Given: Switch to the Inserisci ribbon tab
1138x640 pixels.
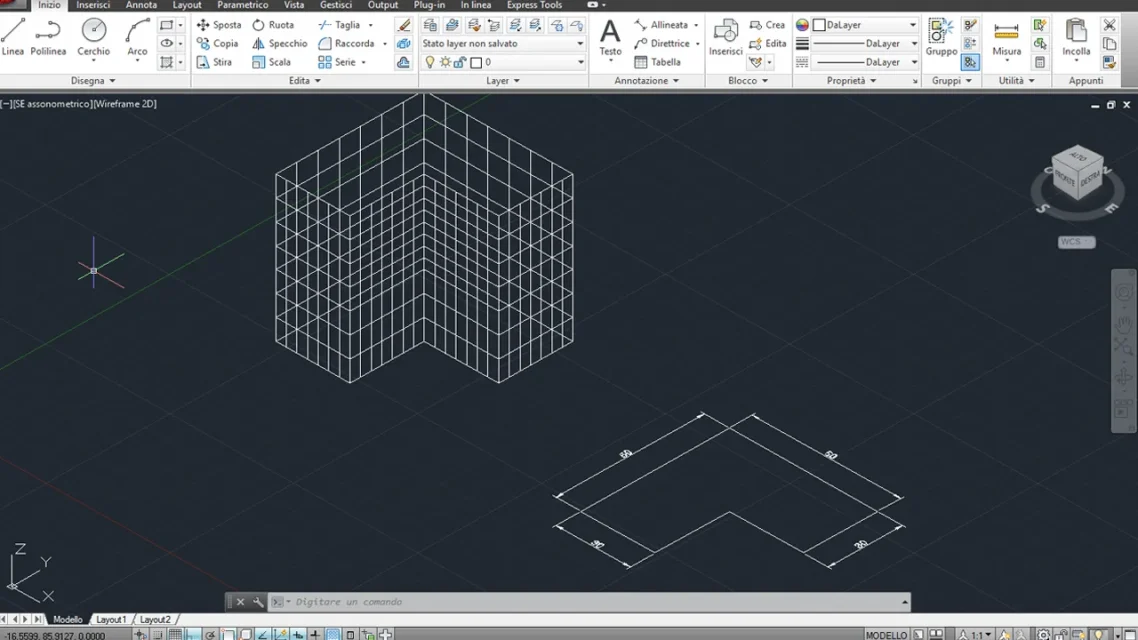Looking at the screenshot, I should click(x=93, y=5).
